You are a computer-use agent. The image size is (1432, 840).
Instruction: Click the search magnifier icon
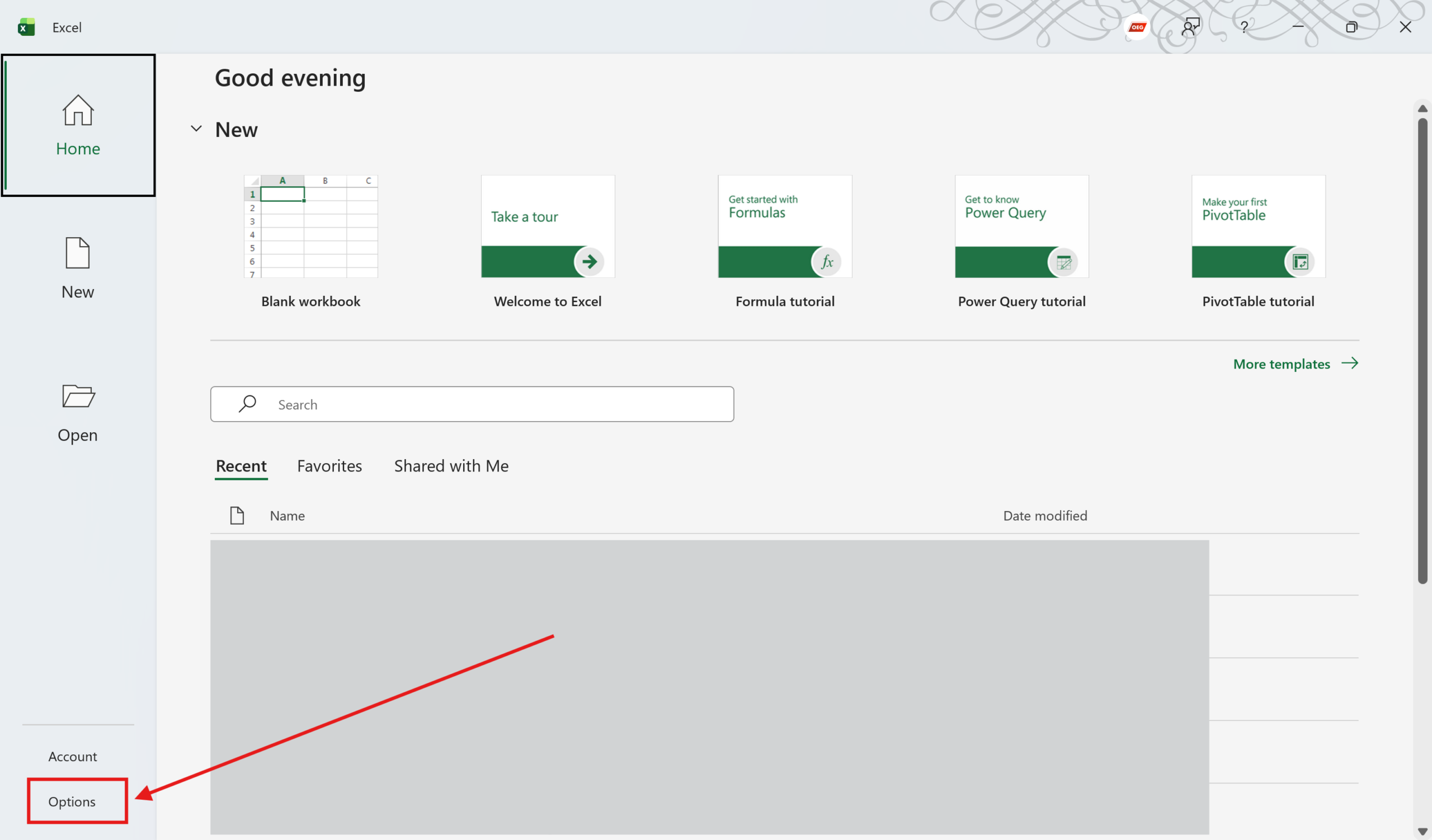point(247,404)
